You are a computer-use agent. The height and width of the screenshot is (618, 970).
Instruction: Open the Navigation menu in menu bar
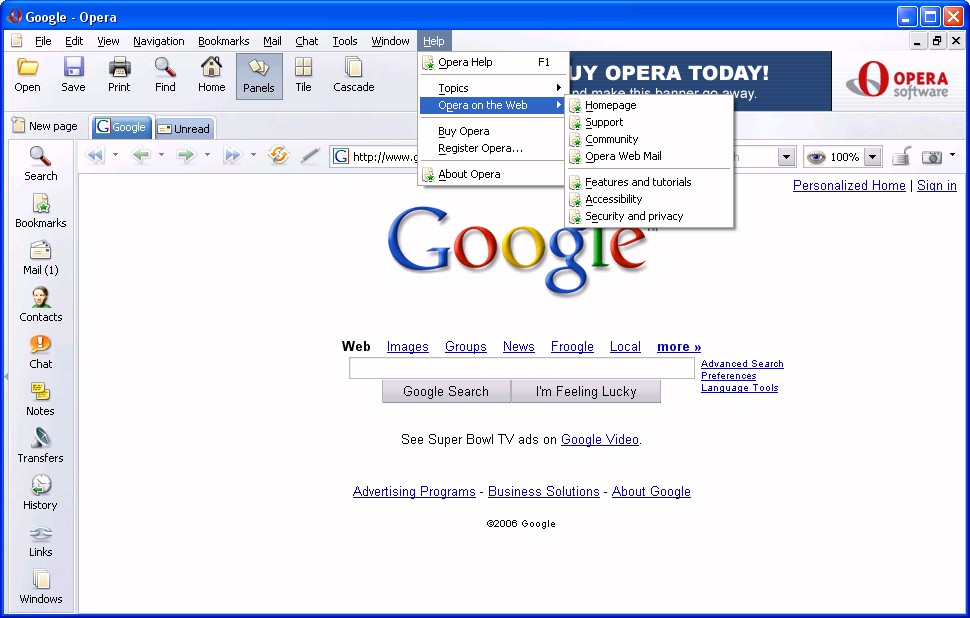pyautogui.click(x=158, y=41)
